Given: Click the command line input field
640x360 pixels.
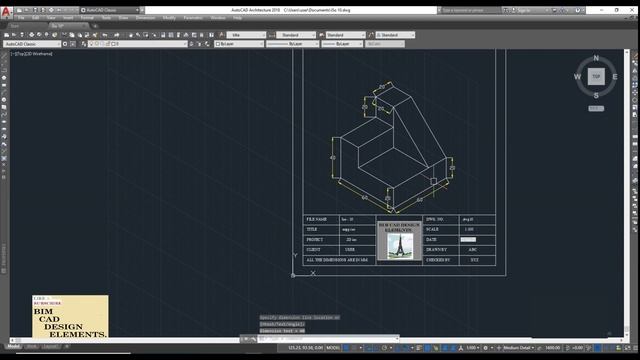Looking at the screenshot, I should (329, 339).
